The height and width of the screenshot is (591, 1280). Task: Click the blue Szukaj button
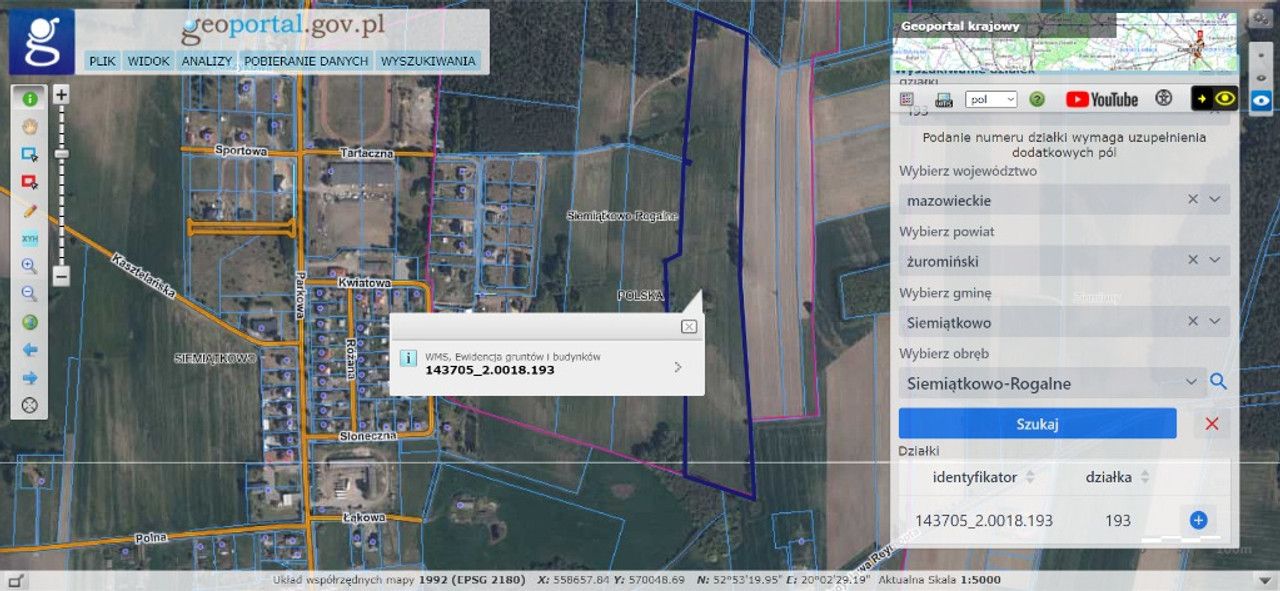pyautogui.click(x=1037, y=423)
